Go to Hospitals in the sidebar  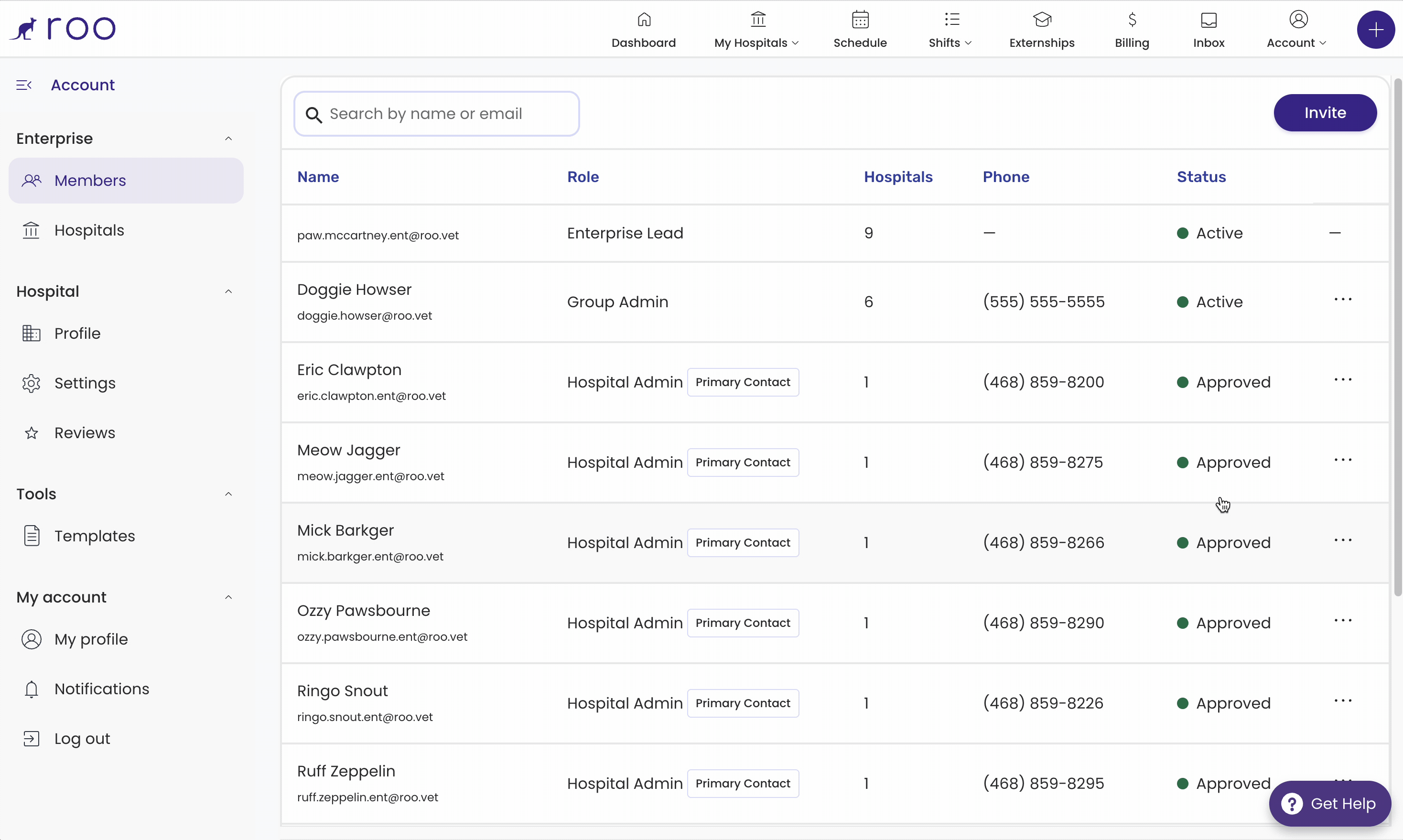click(89, 230)
